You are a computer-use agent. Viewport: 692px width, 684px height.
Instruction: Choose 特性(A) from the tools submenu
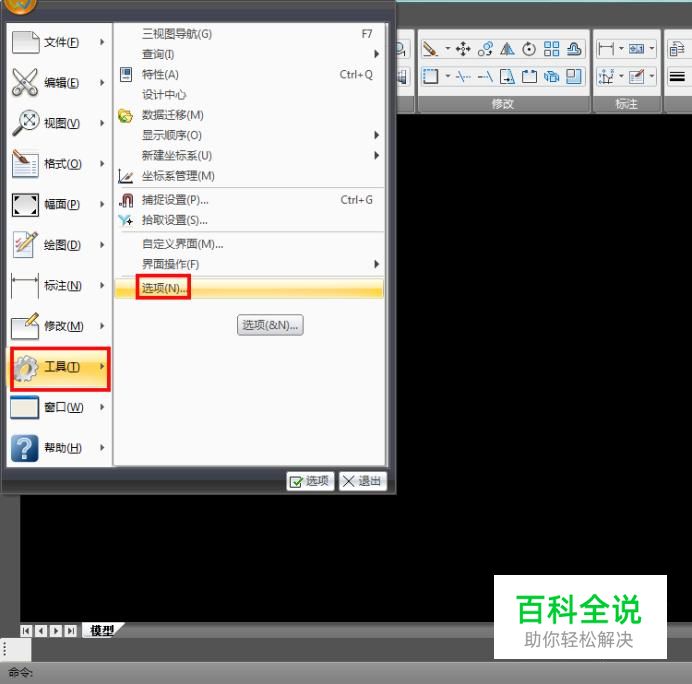(x=249, y=75)
